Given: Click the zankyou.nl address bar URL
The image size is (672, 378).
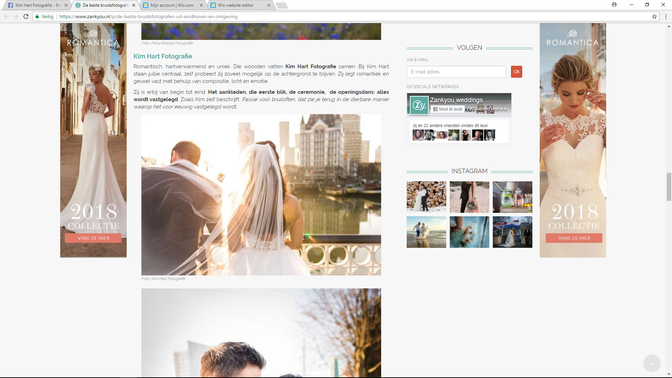Looking at the screenshot, I should click(x=148, y=16).
